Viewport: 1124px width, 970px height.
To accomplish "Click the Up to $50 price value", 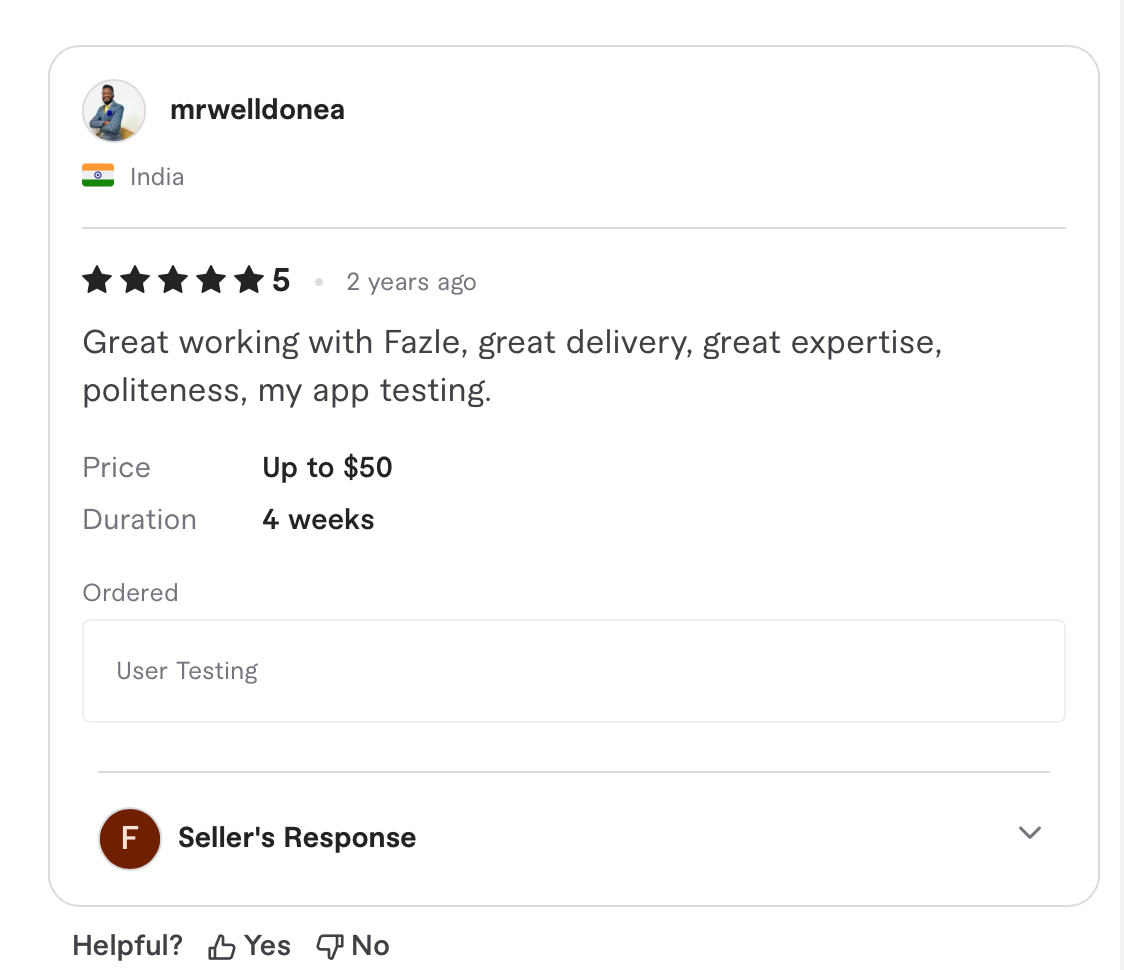I will pyautogui.click(x=327, y=467).
